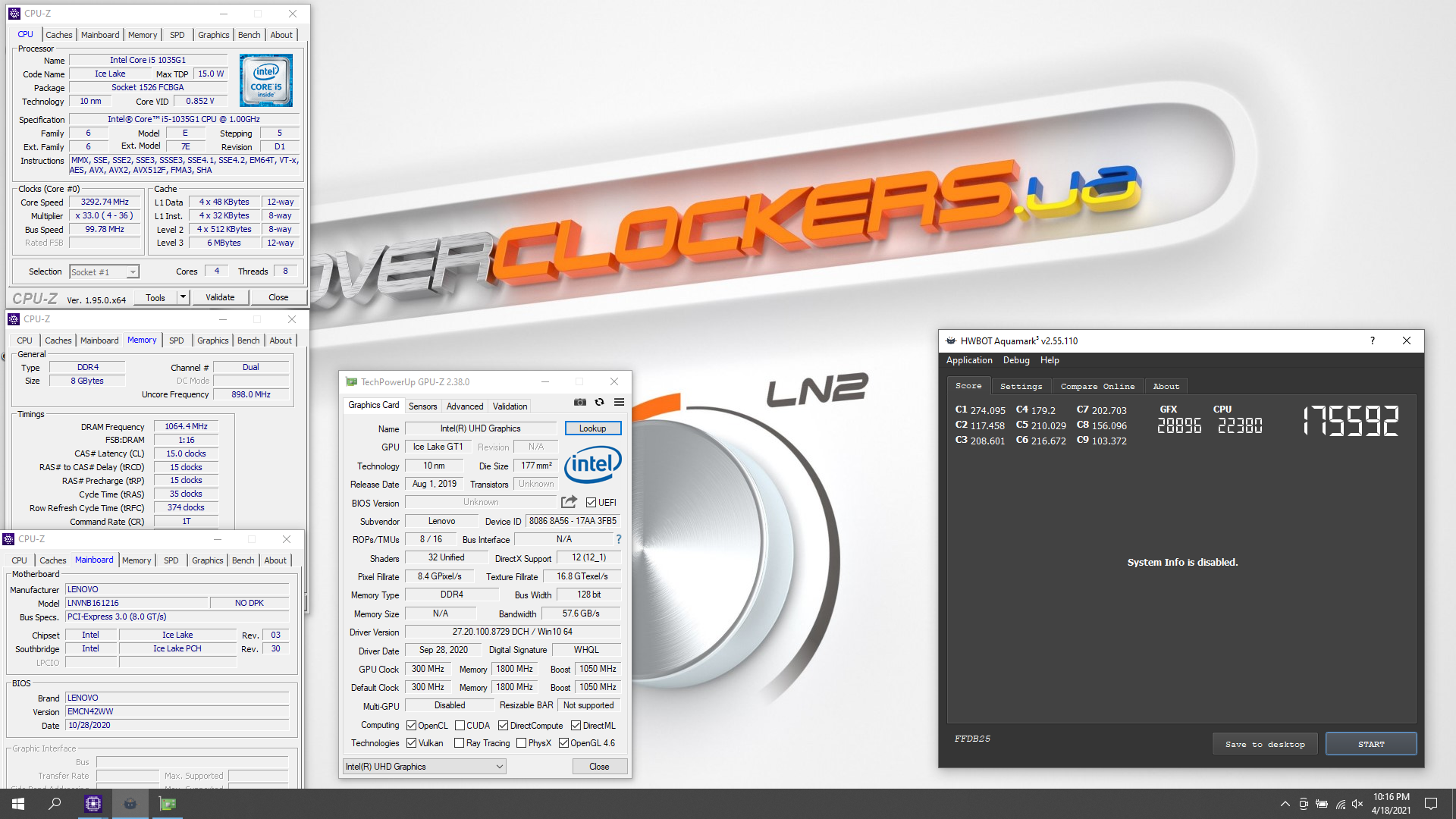Click the battery tray icon
Viewport: 1456px width, 819px height.
1322,804
